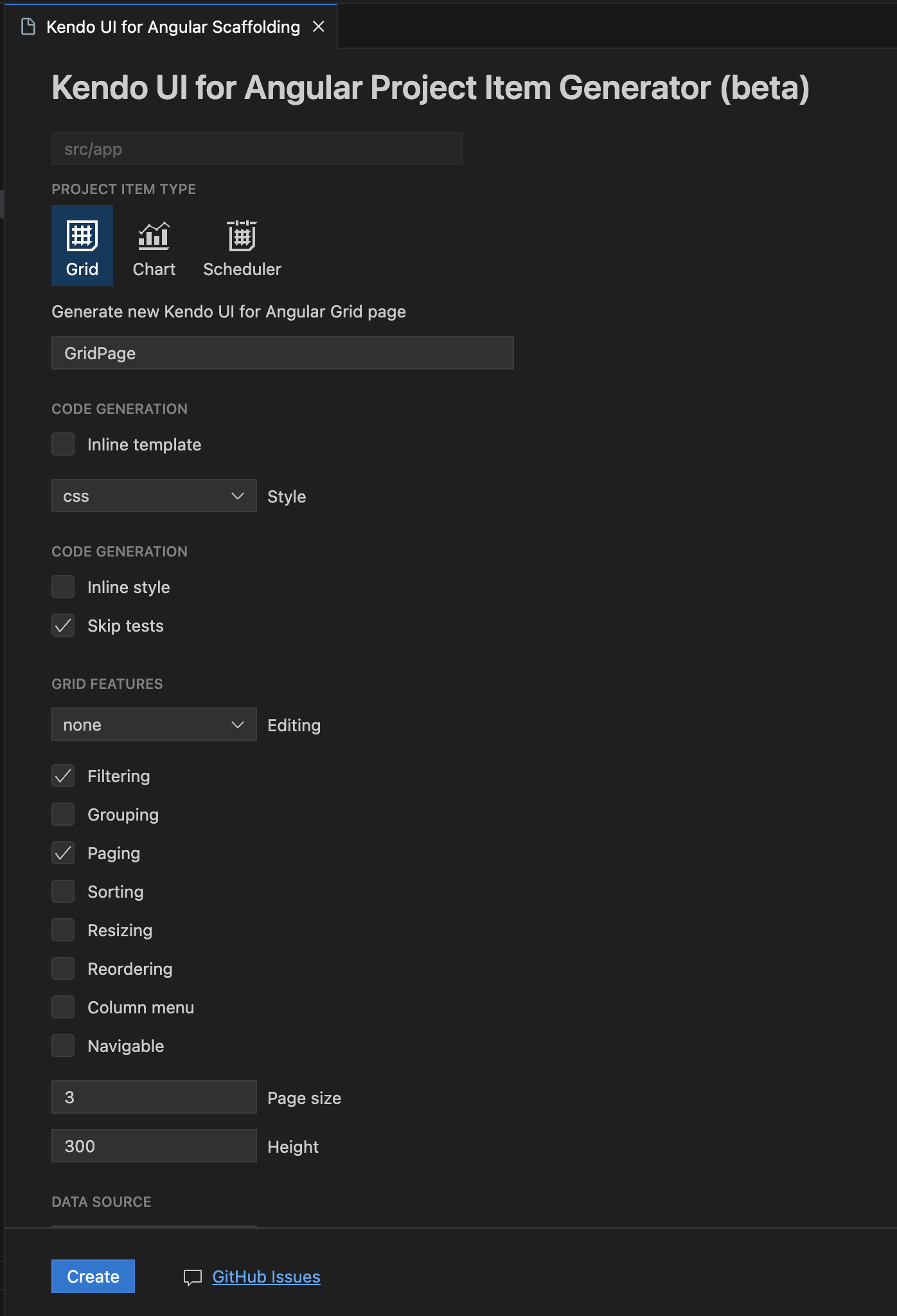Uncheck the Paging checkbox
Image resolution: width=897 pixels, height=1316 pixels.
63,853
